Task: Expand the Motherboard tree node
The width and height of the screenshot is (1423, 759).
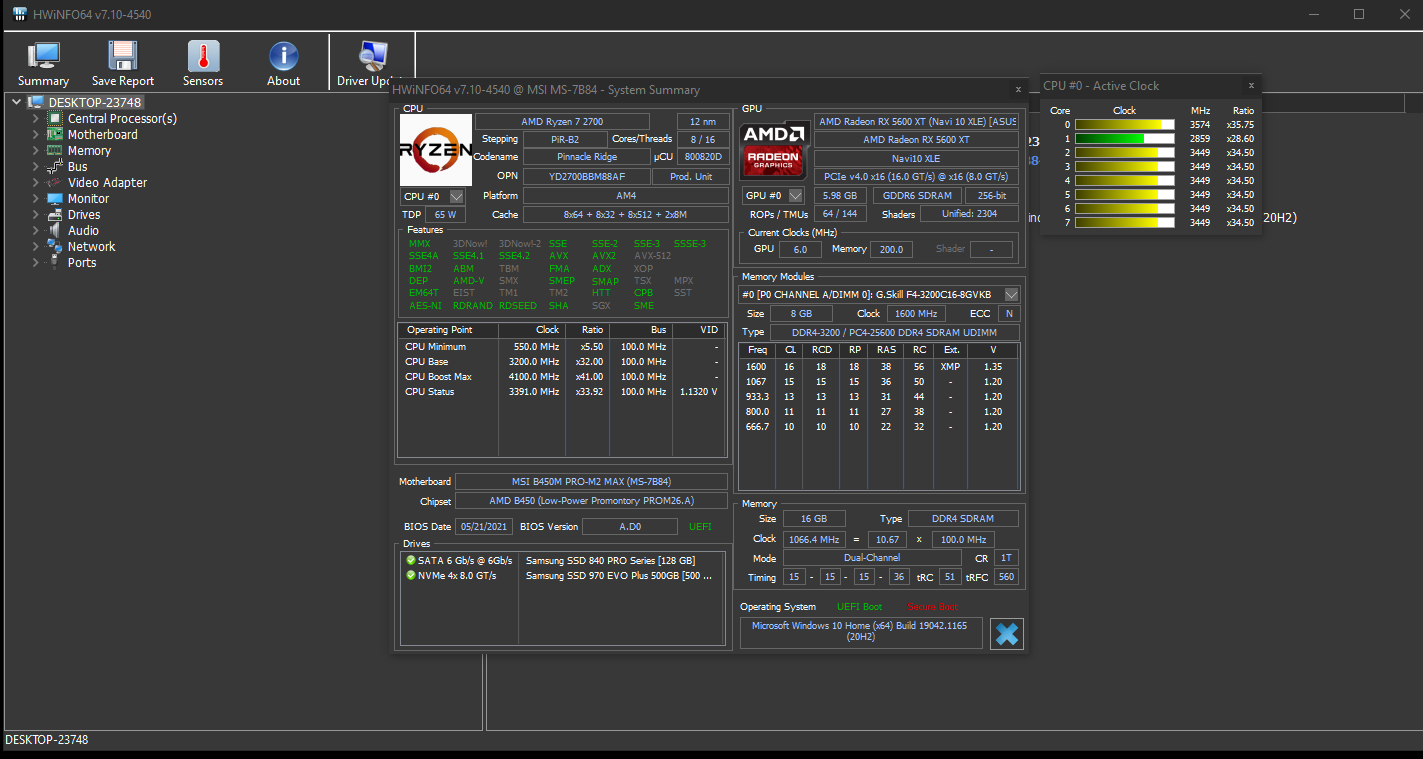Action: [x=36, y=134]
